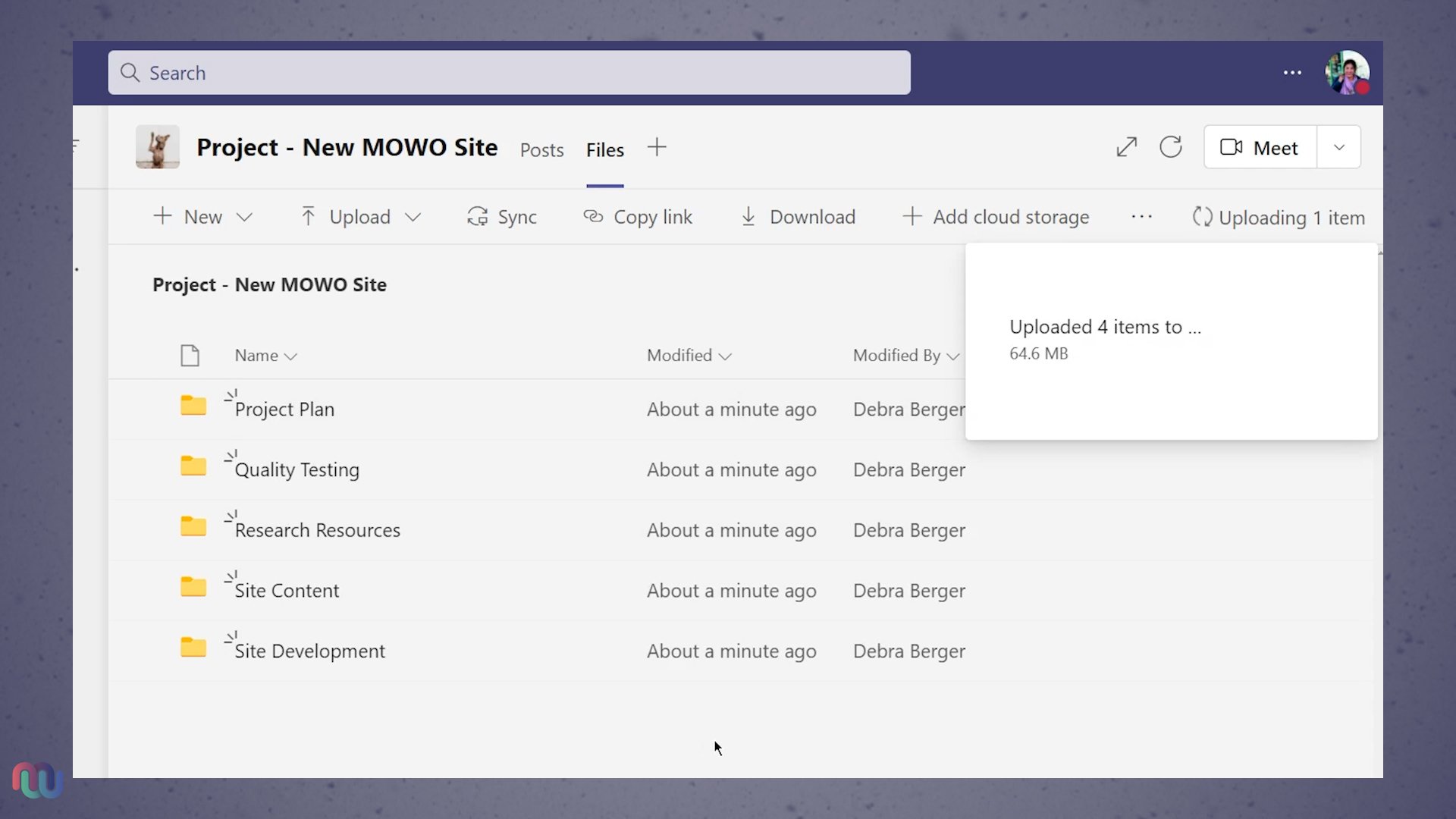Select the Posts tab
The image size is (1456, 819).
(541, 149)
